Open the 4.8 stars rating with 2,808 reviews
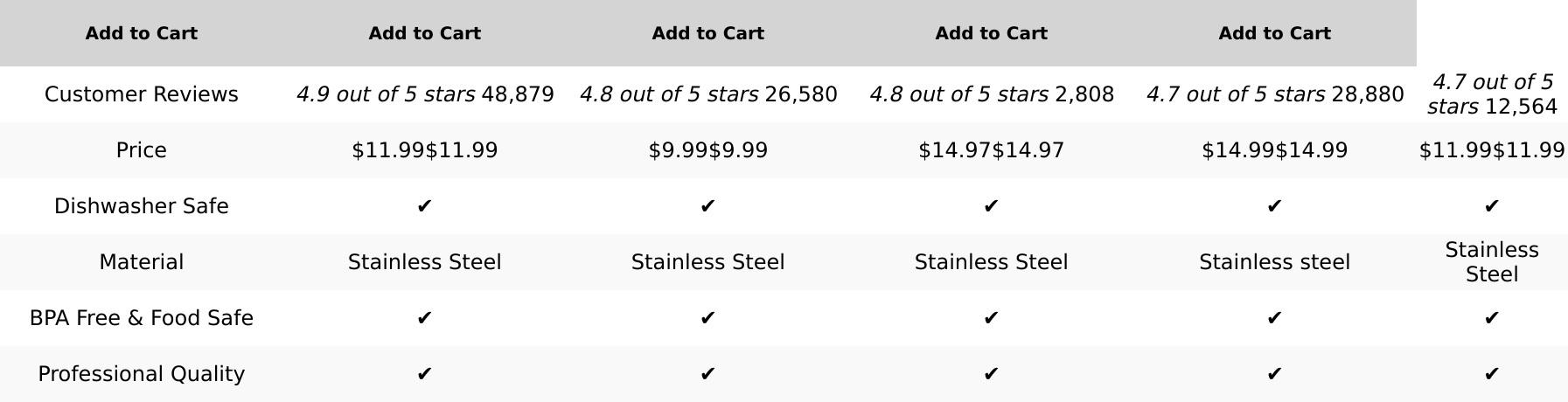The image size is (1568, 402). pos(958,94)
